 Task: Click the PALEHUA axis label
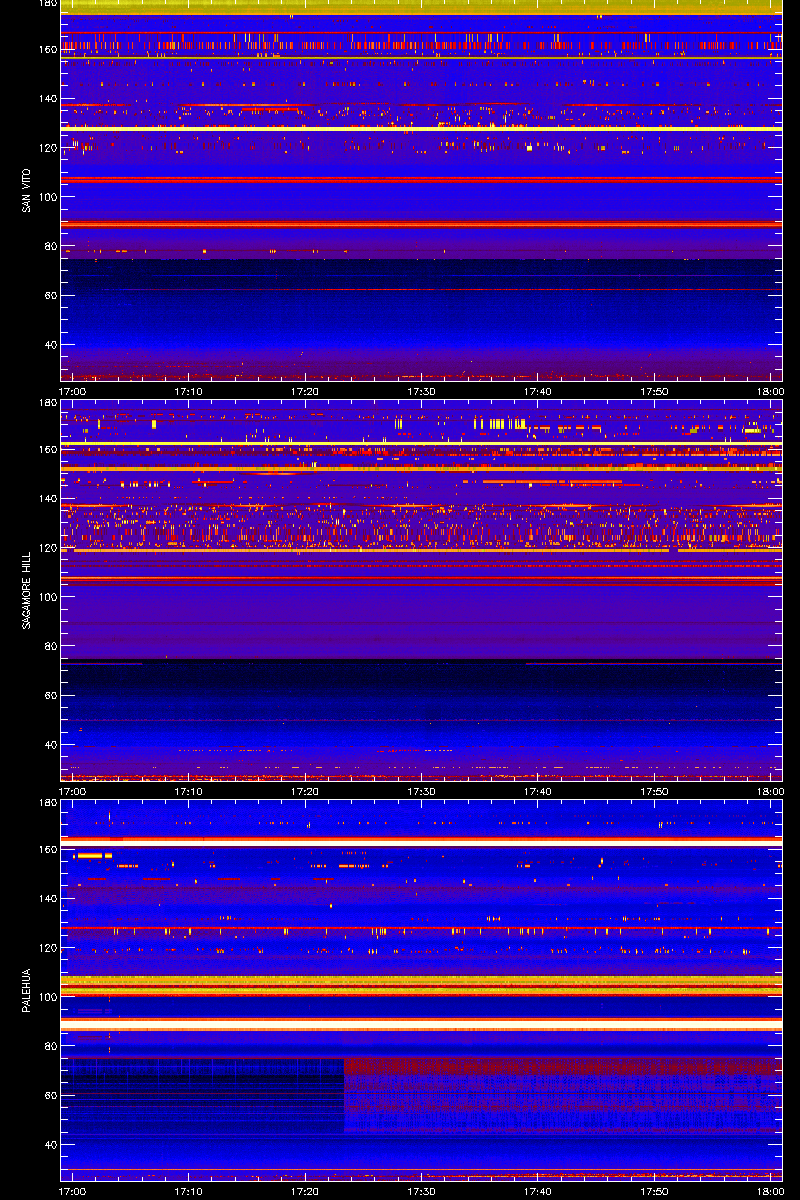[x=24, y=990]
